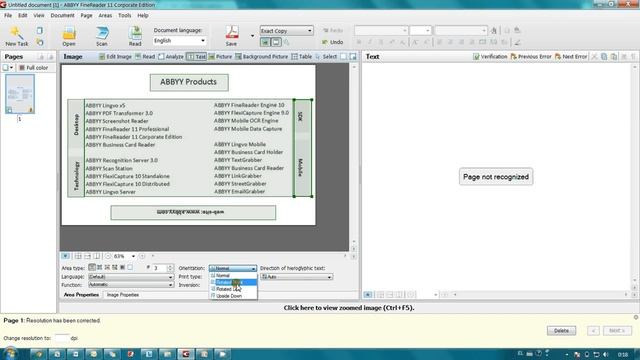This screenshot has height=360, width=640.
Task: Go to Next Error
Action: click(571, 57)
